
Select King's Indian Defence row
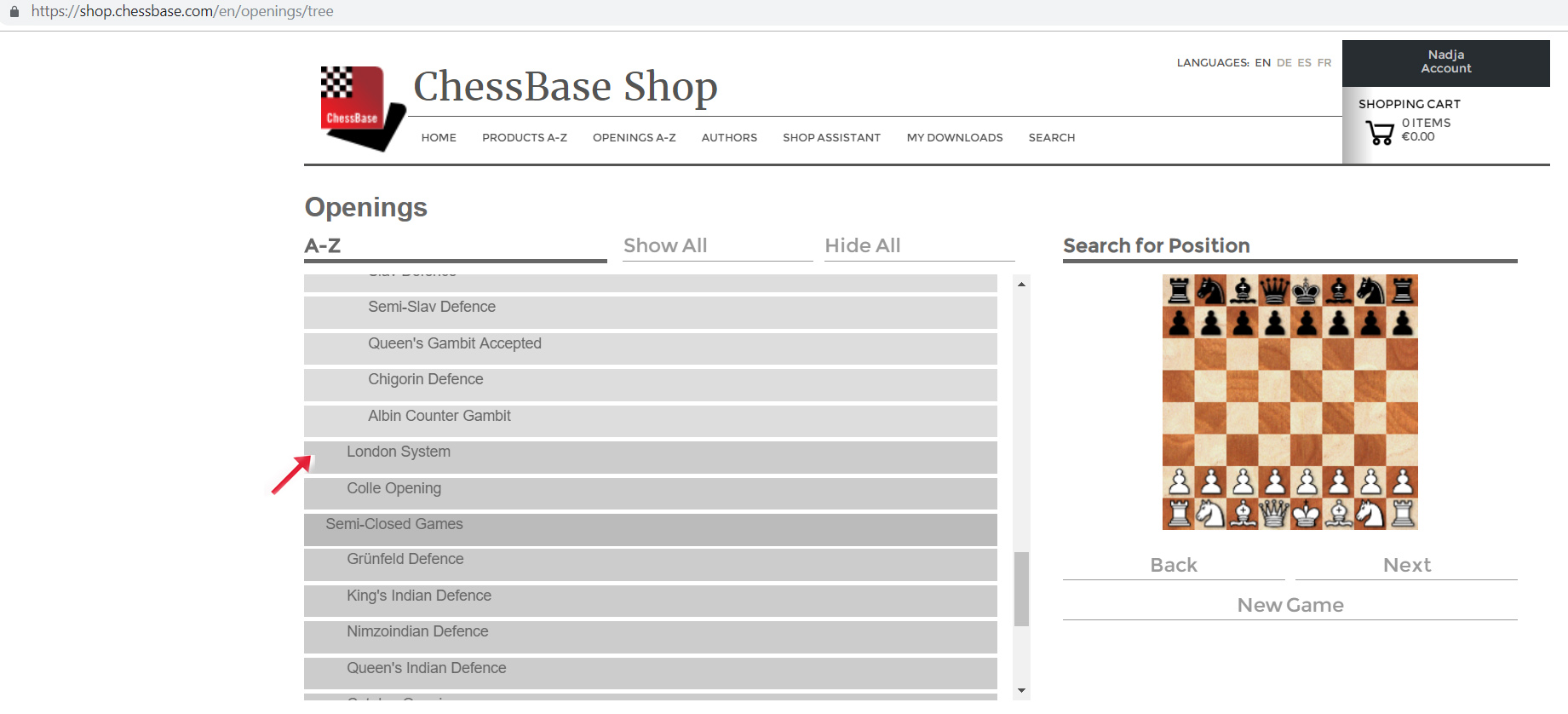[x=651, y=602]
